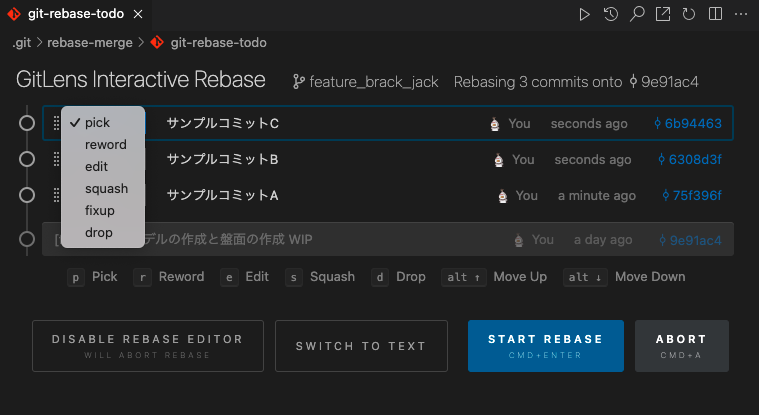Click the 'e' Edit shortcut key hint

pyautogui.click(x=229, y=277)
